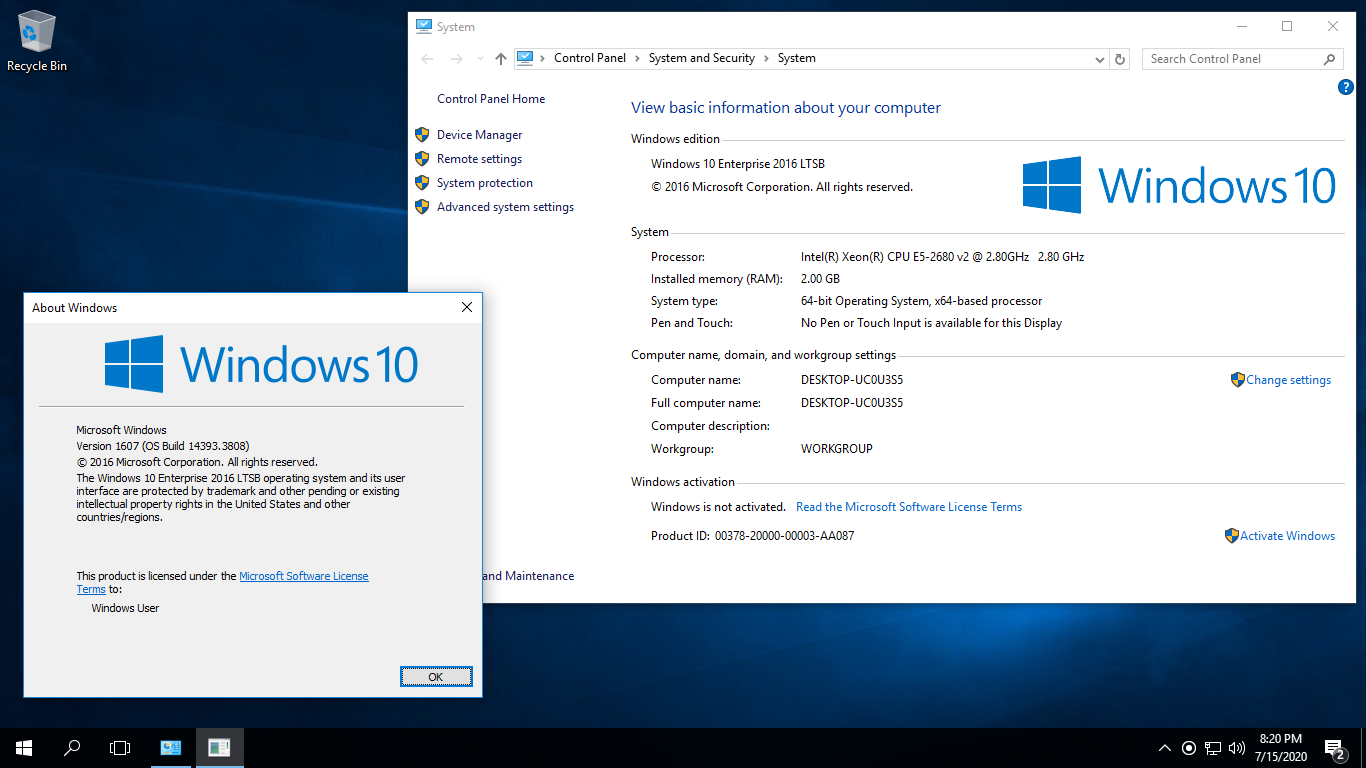Click the Activate Windows link
This screenshot has height=768, width=1366.
coord(1287,536)
